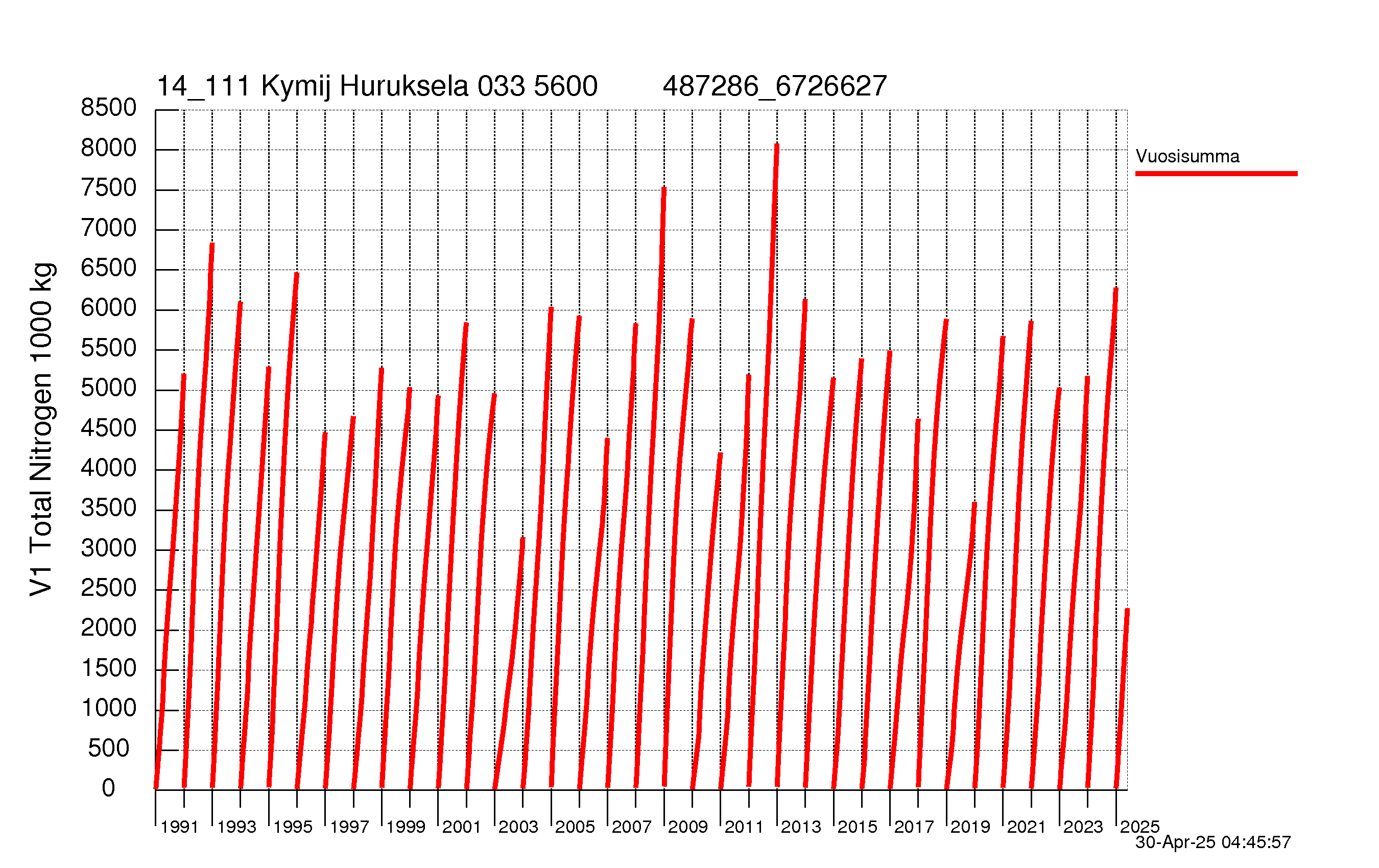Click the y-axis value 6000
Image resolution: width=1379 pixels, height=868 pixels.
pyautogui.click(x=109, y=308)
